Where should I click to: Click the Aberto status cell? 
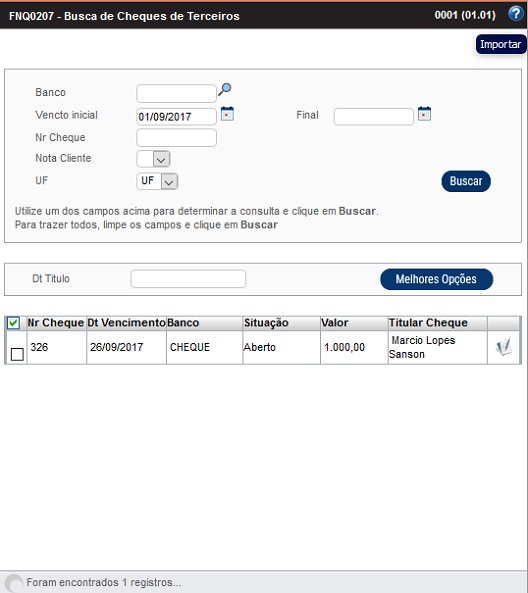(281, 348)
